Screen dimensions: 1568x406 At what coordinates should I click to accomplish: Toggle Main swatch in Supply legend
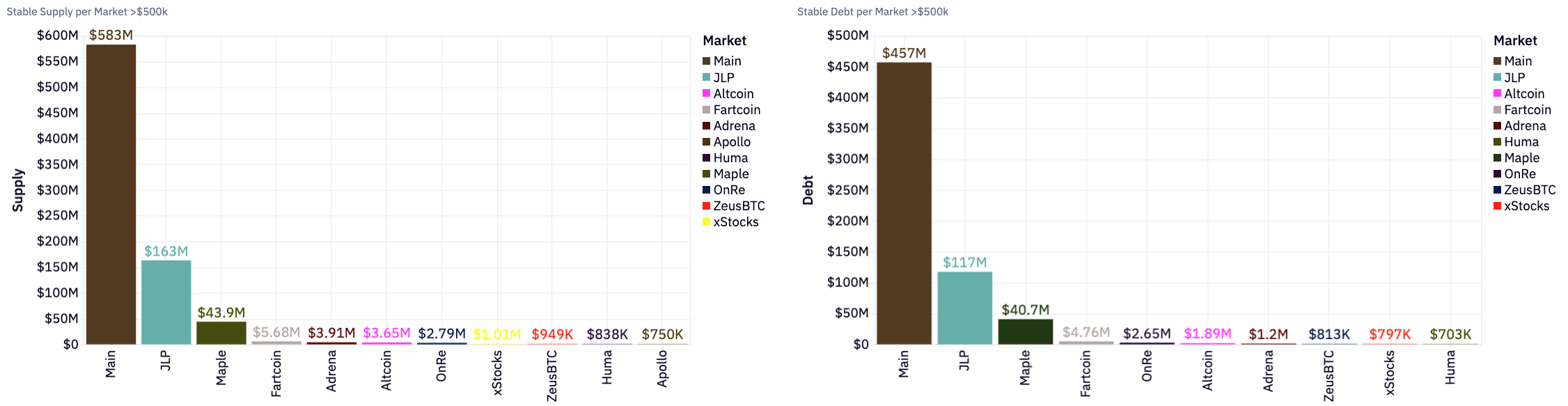pos(706,61)
